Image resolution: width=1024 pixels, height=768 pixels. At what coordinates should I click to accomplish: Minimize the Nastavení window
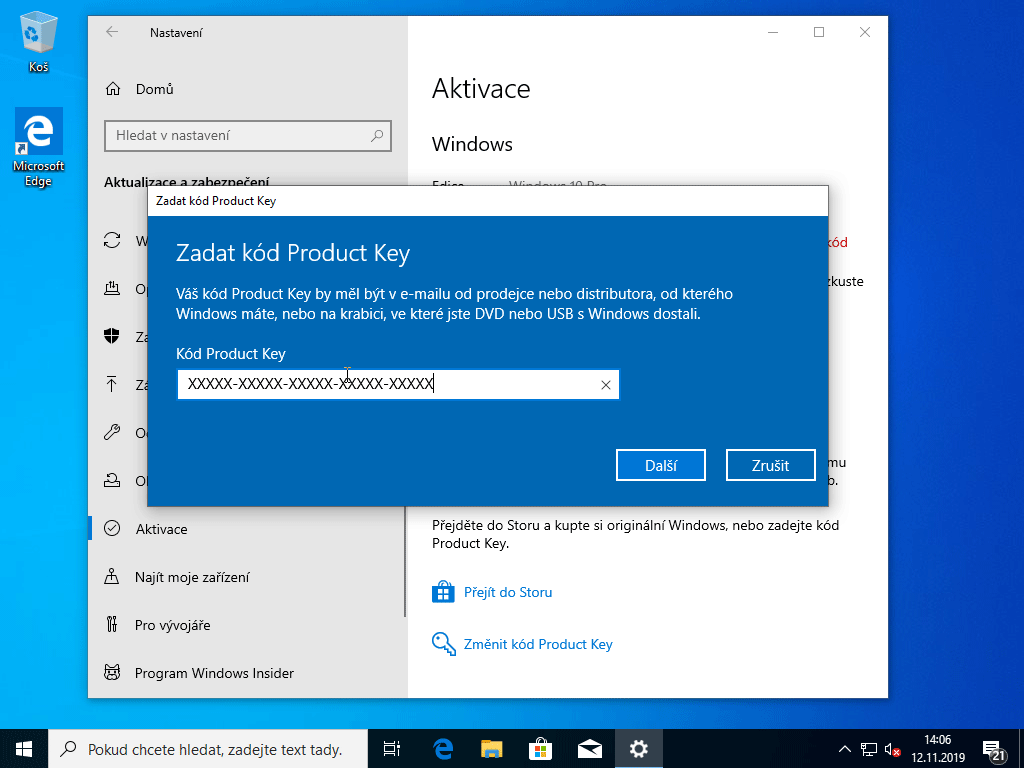(x=773, y=32)
